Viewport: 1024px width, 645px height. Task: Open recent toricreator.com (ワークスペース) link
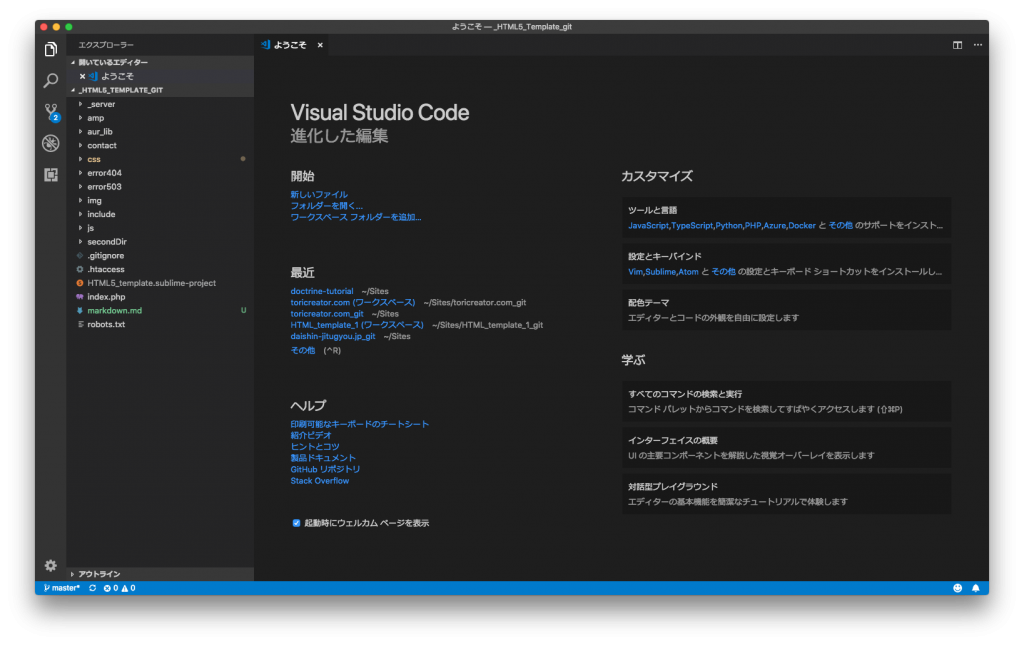point(353,302)
